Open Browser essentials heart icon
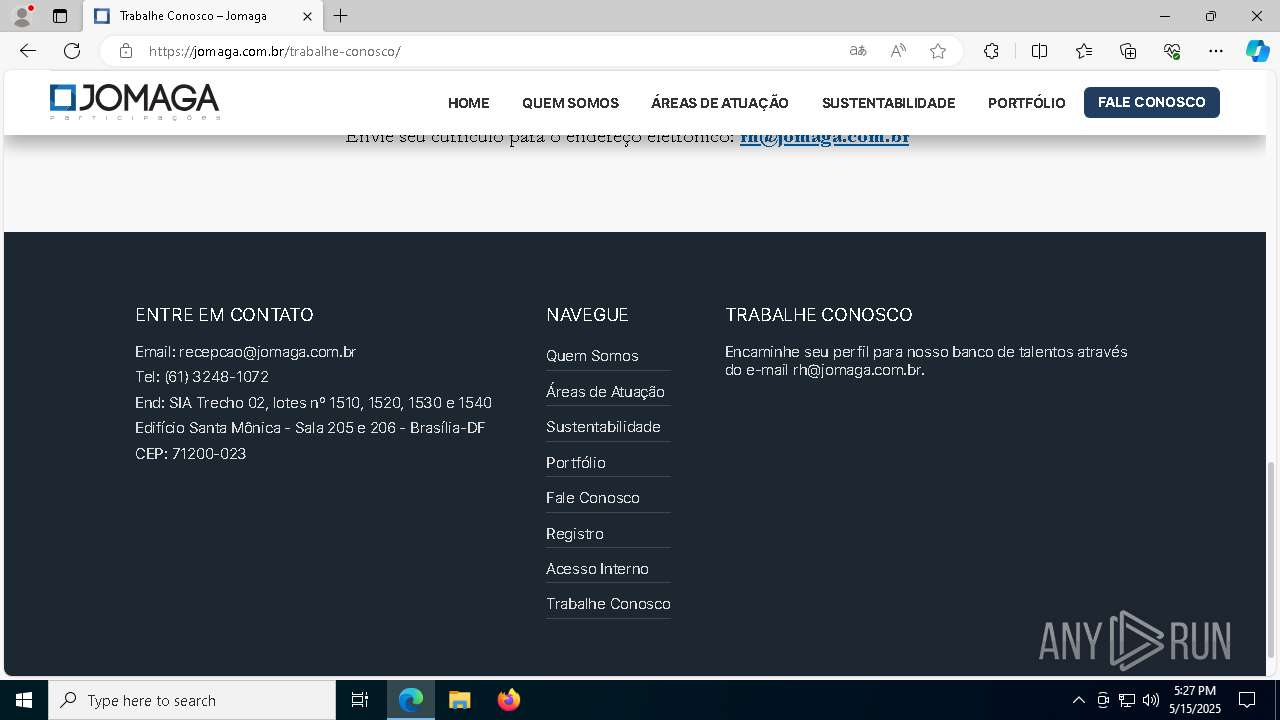 pyautogui.click(x=1172, y=51)
